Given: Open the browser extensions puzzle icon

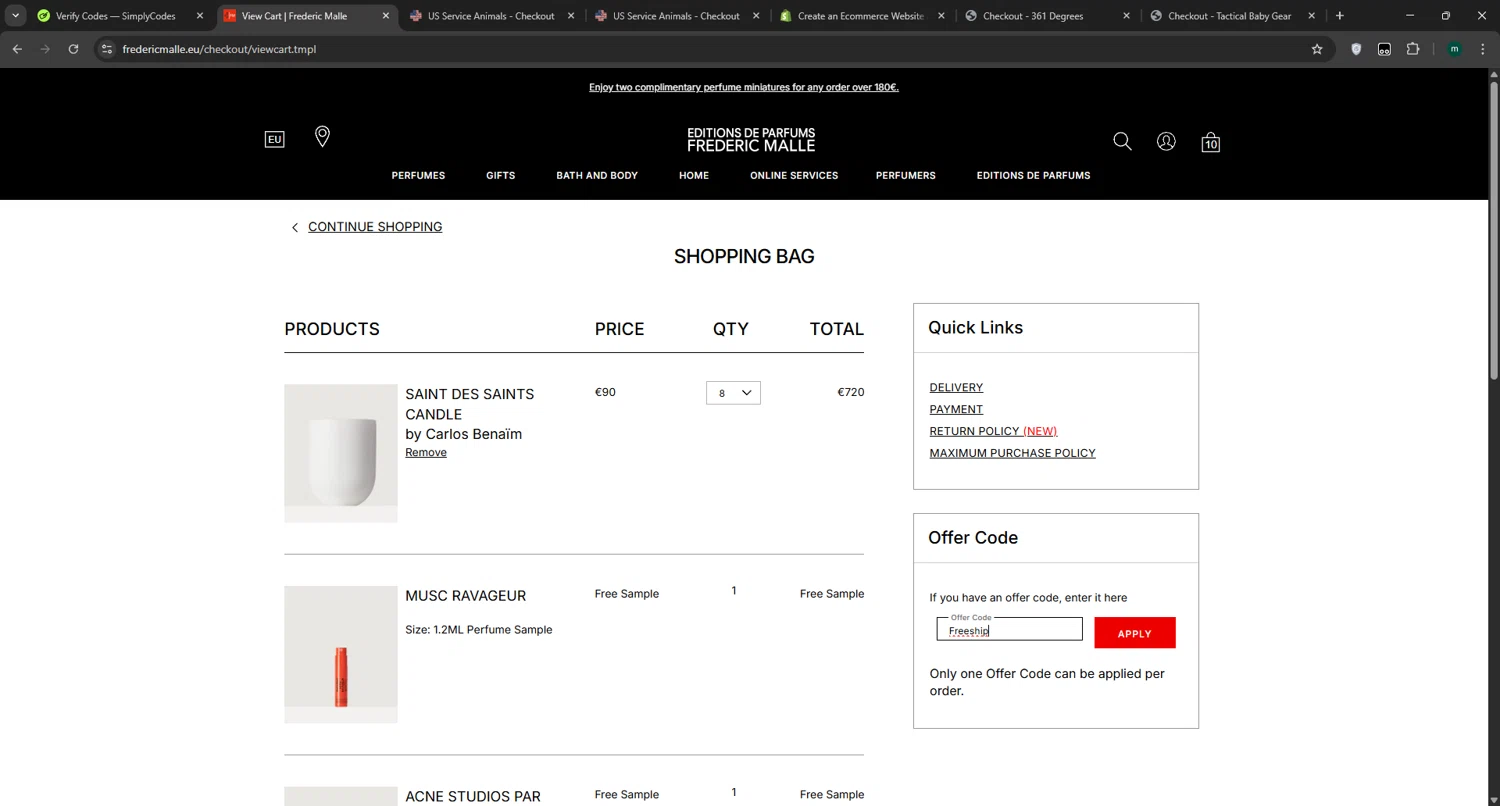Looking at the screenshot, I should click(x=1413, y=49).
